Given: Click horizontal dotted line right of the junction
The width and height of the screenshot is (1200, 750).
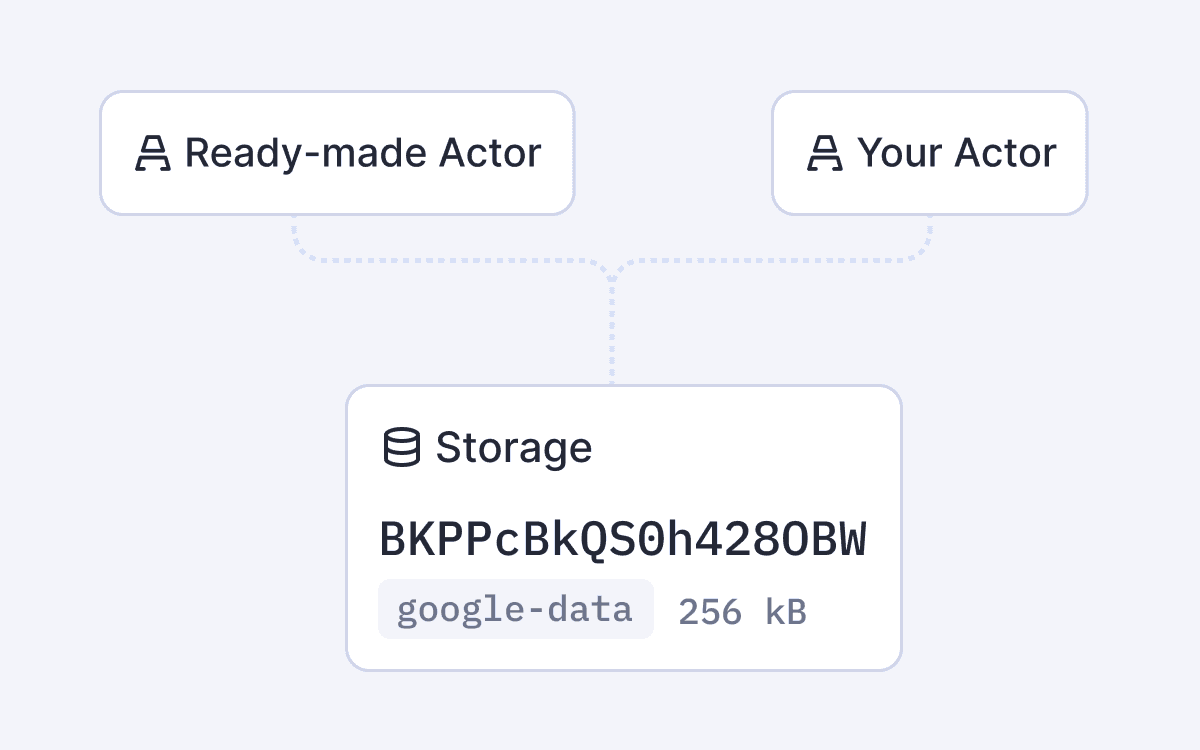Looking at the screenshot, I should coord(770,261).
